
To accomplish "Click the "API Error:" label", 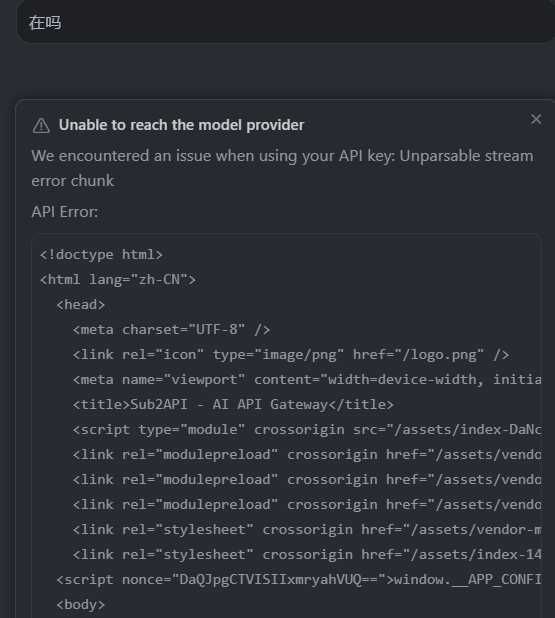I will (65, 212).
